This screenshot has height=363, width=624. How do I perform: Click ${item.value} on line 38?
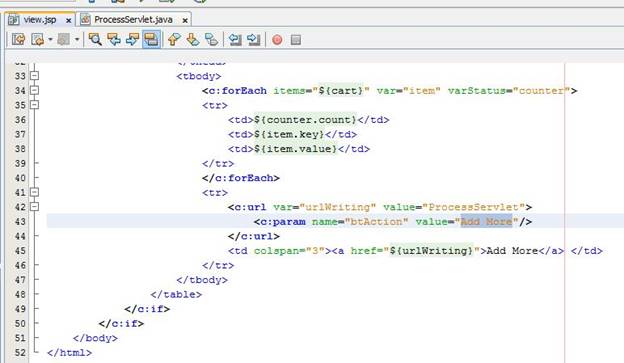click(x=295, y=149)
